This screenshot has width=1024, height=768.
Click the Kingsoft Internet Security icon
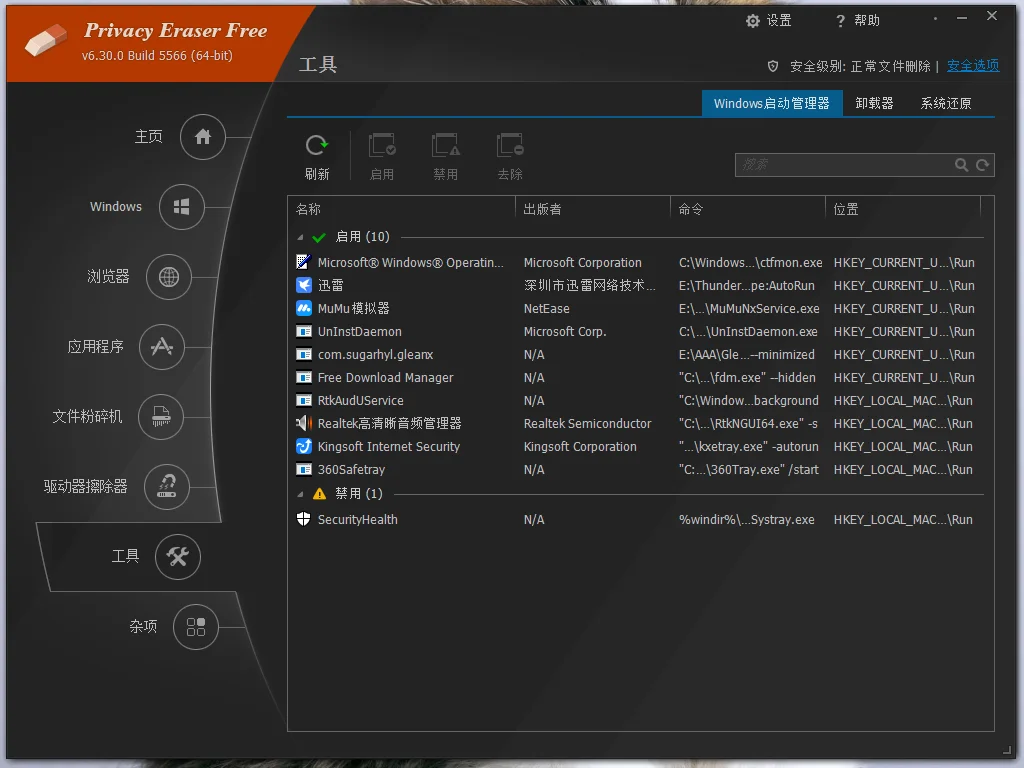pos(304,447)
